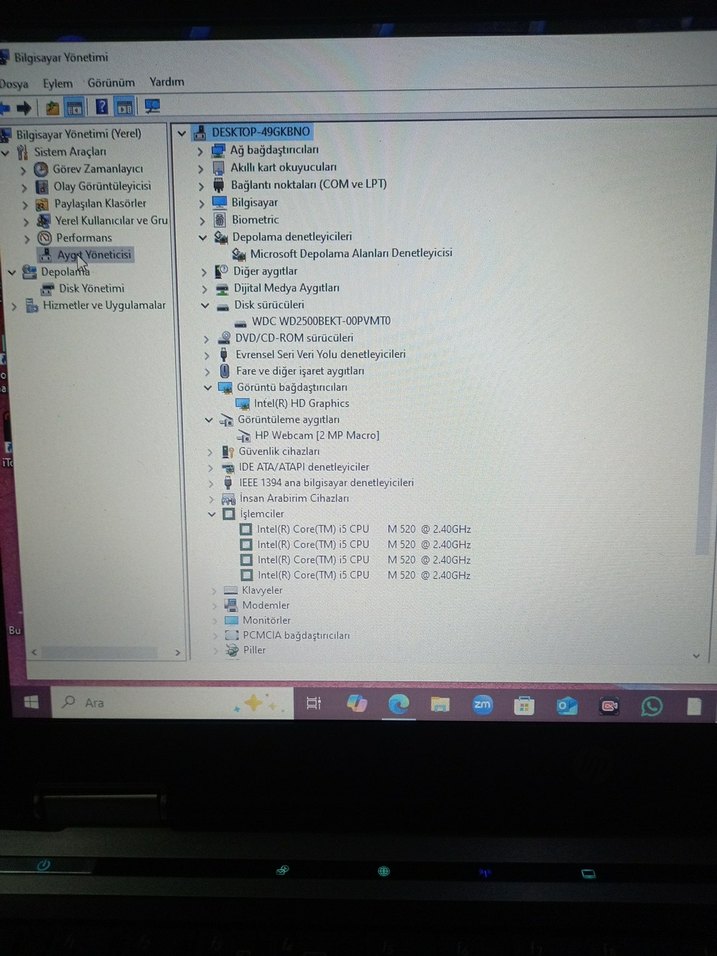Click left pane horizontal scrollbar left arrow
Screen dimensions: 717x956
[34, 652]
